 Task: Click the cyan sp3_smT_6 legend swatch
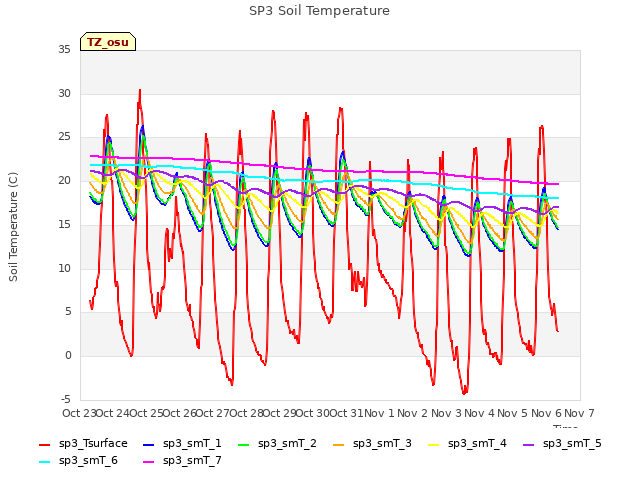click(44, 462)
